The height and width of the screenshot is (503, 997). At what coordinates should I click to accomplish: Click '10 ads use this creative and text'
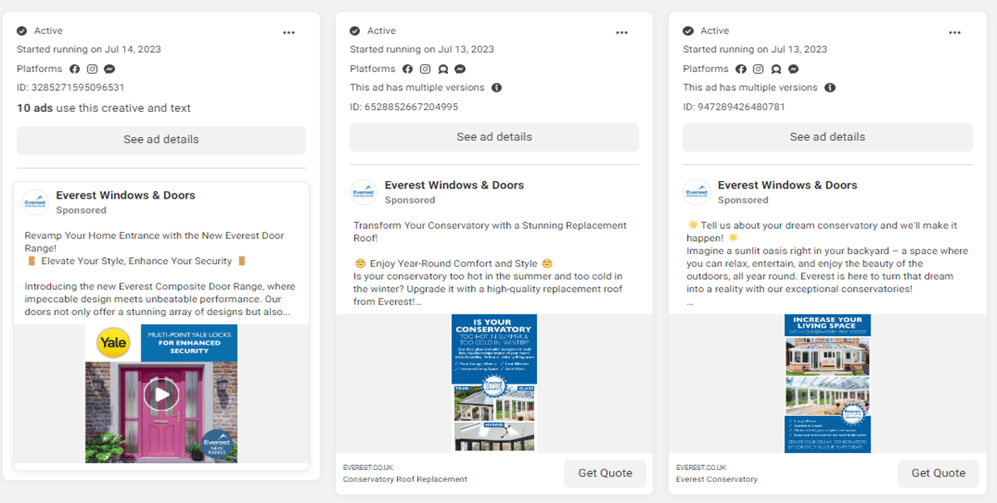tap(104, 108)
